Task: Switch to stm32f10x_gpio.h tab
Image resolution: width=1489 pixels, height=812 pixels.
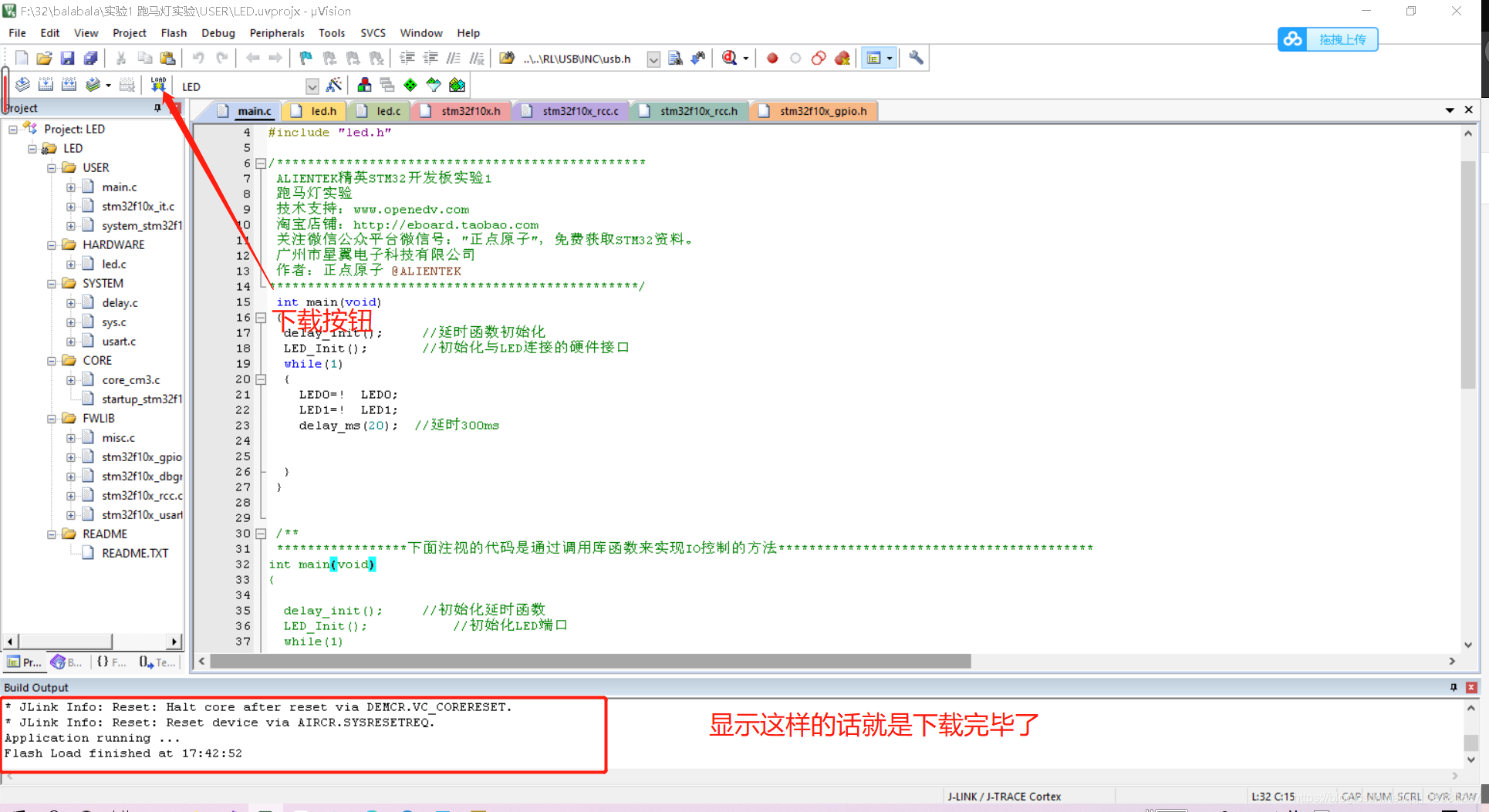Action: (x=815, y=111)
